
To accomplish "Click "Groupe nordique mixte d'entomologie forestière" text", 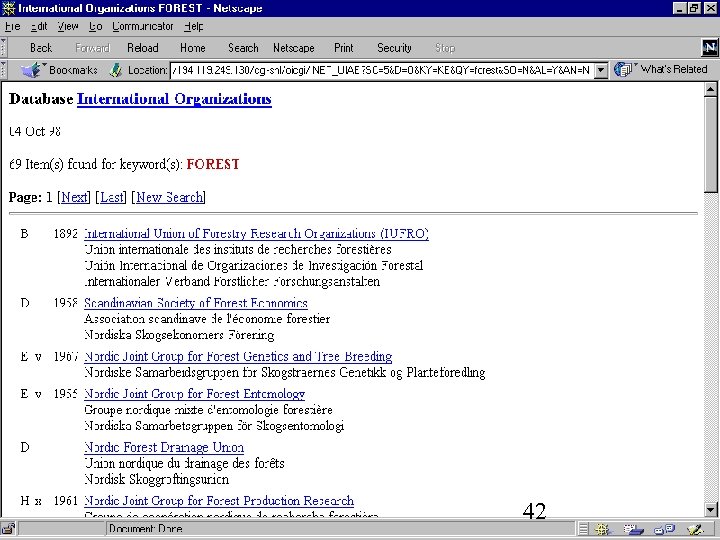I will coord(208,410).
